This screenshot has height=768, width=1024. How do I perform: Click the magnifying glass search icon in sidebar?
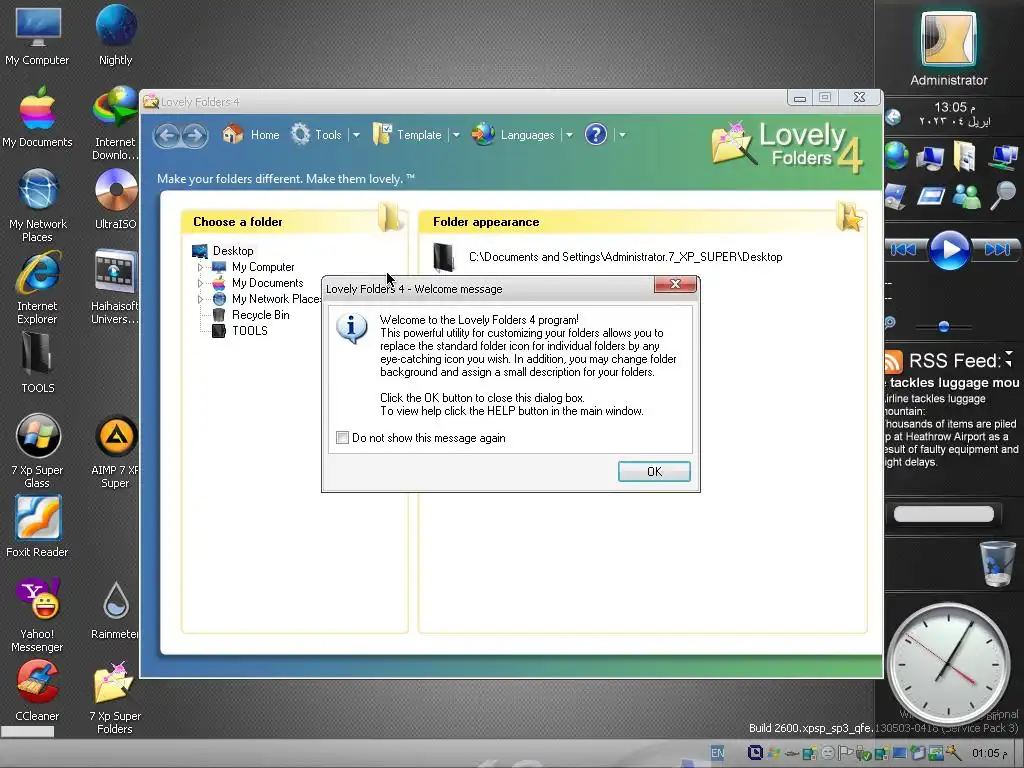click(1003, 195)
